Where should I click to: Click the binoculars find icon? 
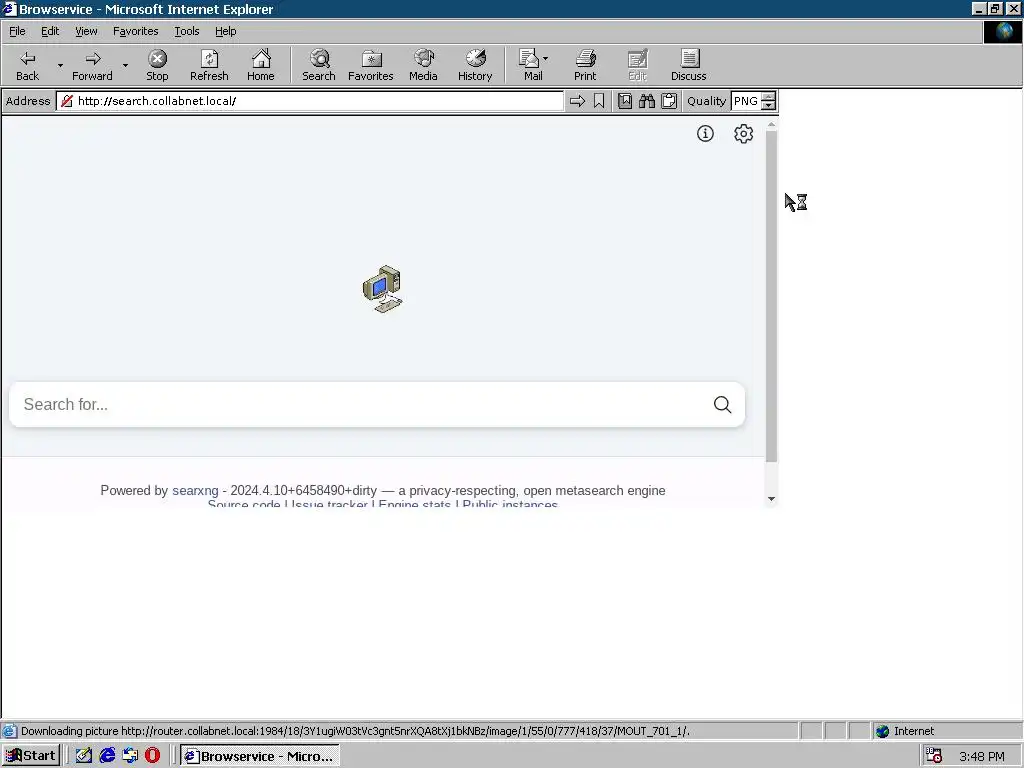click(x=647, y=101)
